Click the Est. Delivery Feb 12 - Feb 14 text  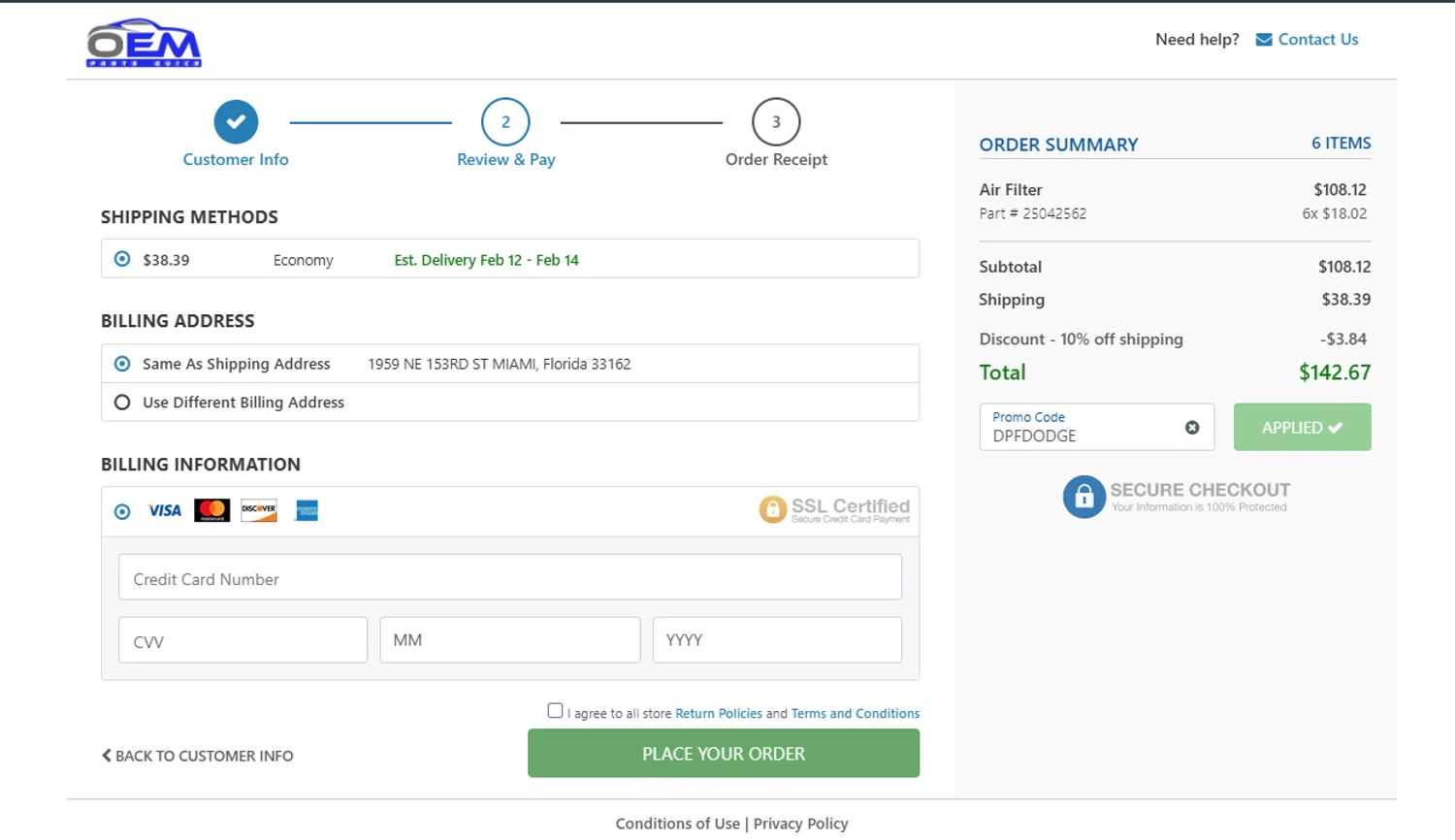coord(486,260)
